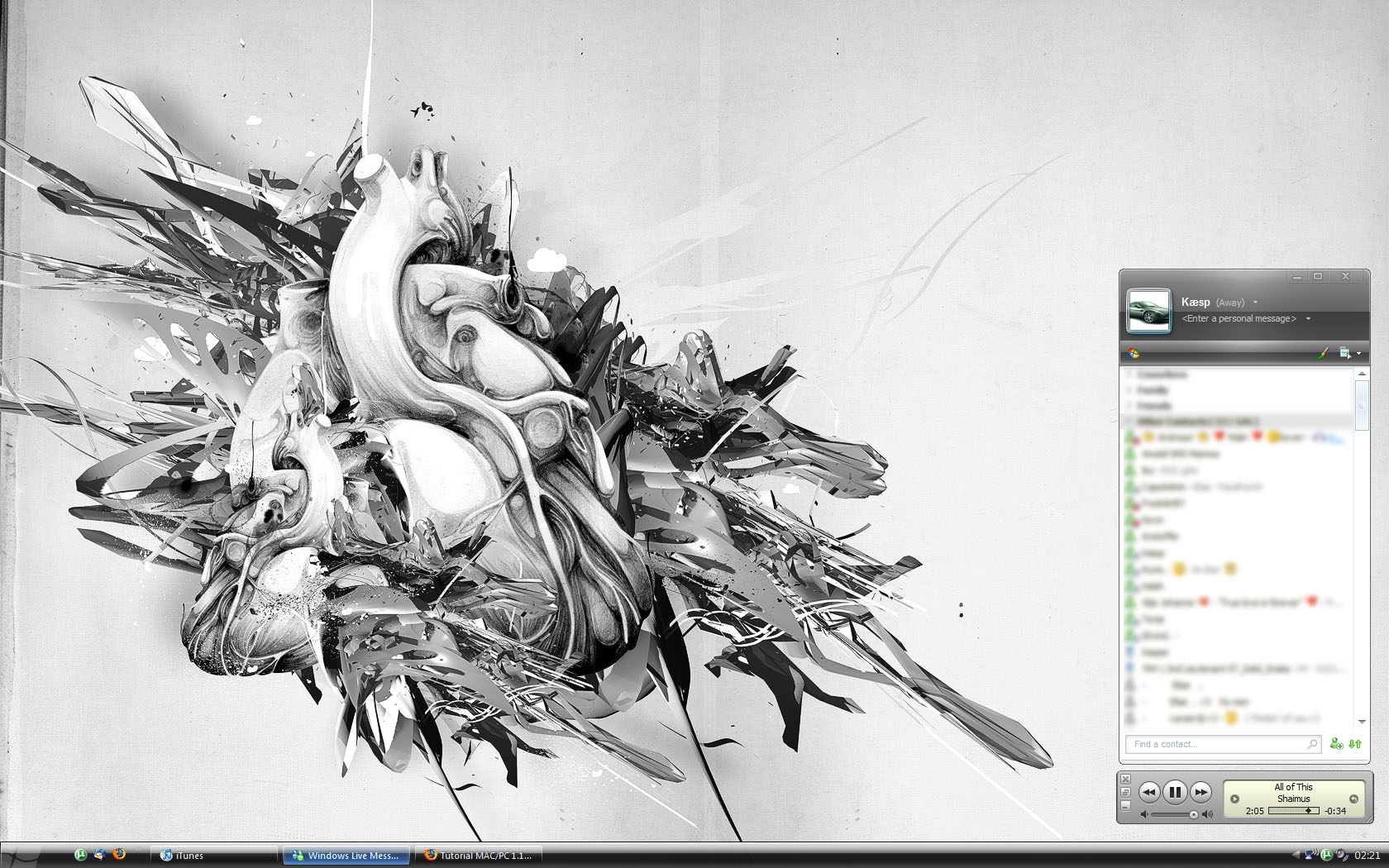The width and height of the screenshot is (1389, 868).
Task: Click the magnifier icon in contact search
Action: click(x=1311, y=744)
